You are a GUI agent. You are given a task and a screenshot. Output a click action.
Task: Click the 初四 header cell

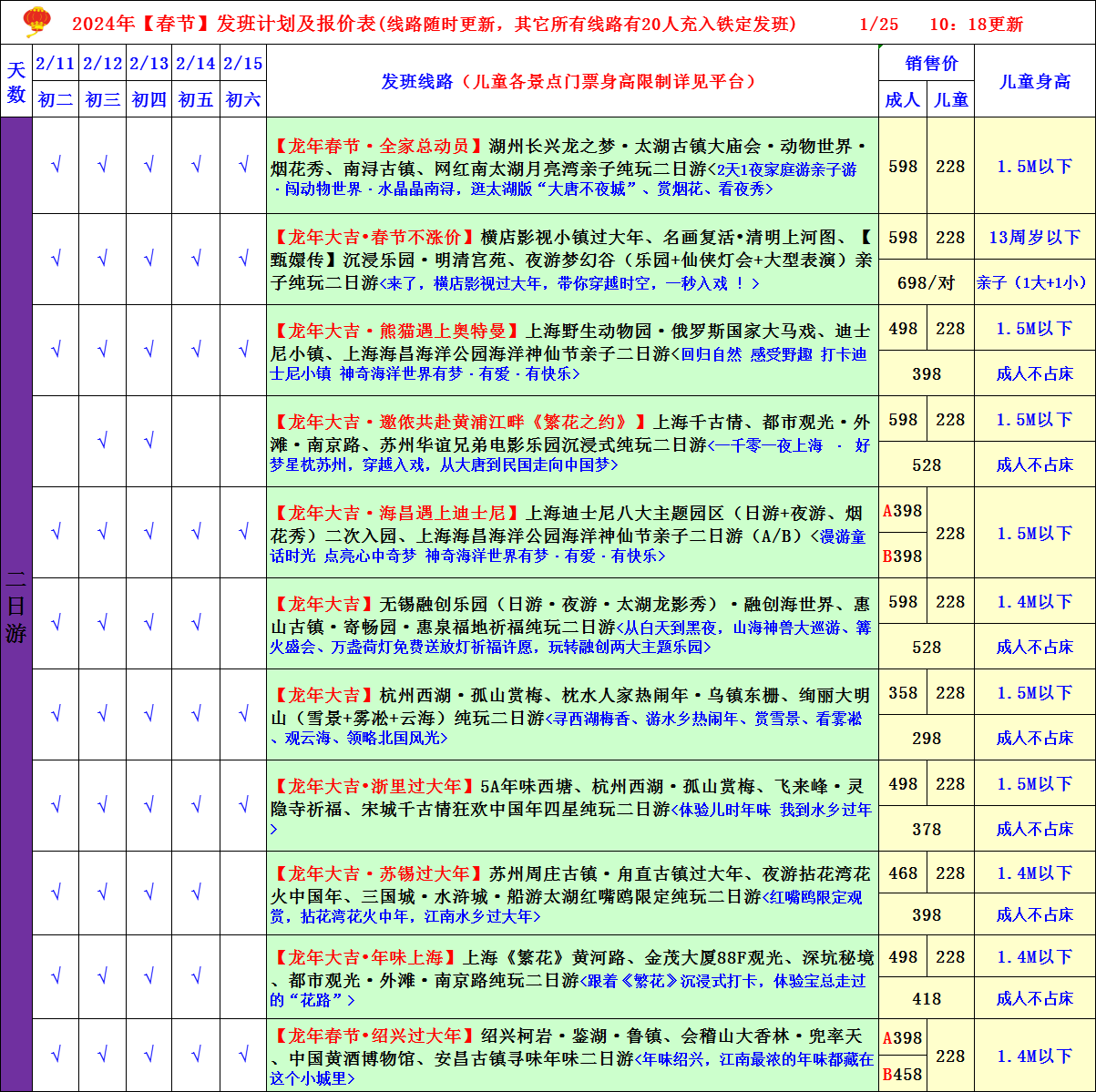(149, 100)
